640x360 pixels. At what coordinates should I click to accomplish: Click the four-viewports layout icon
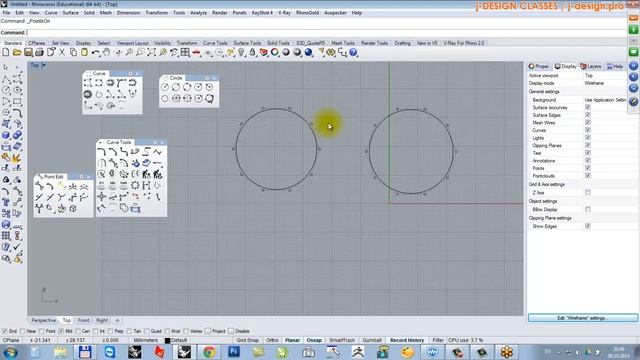click(185, 52)
